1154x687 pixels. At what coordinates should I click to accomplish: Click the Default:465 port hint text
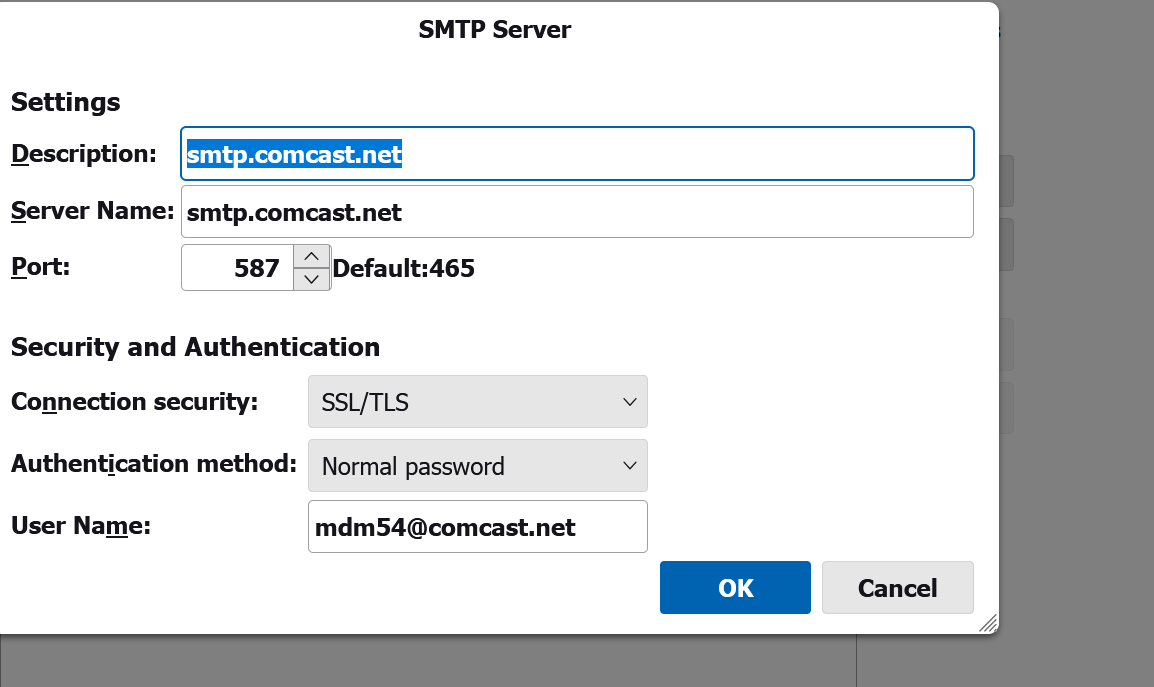(x=403, y=268)
